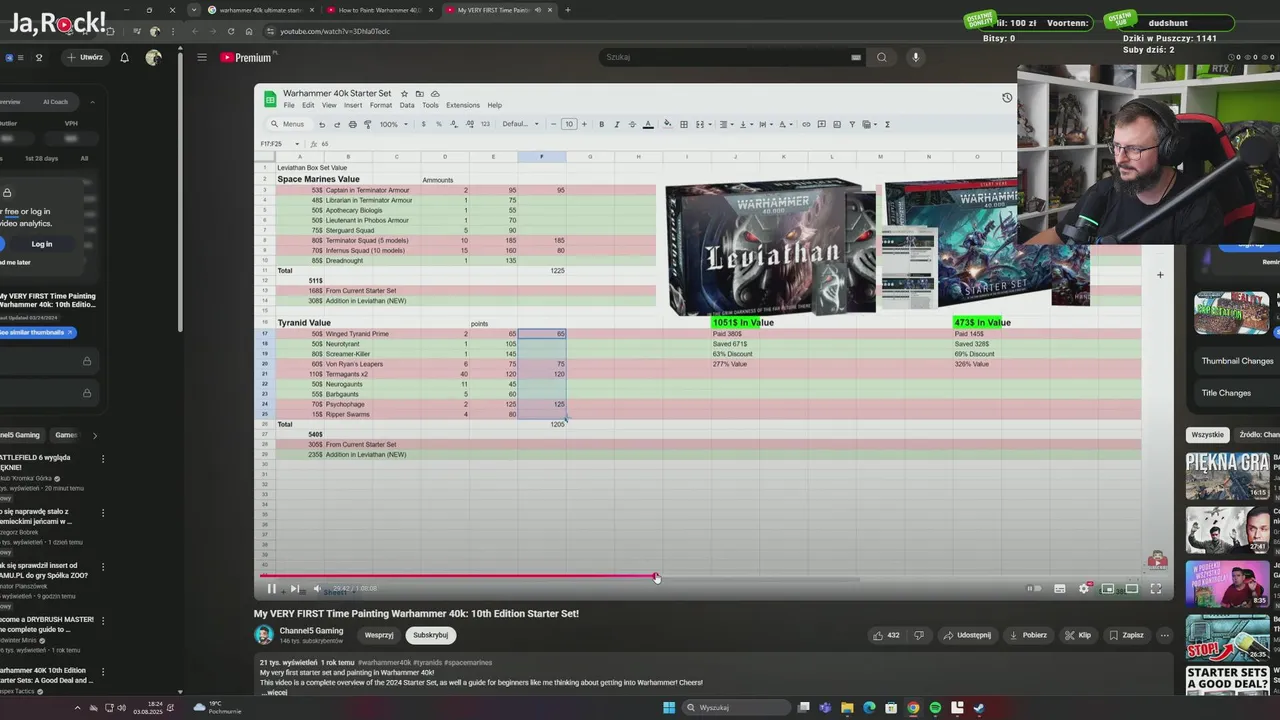Open the account avatar menu
The height and width of the screenshot is (720, 1280).
[153, 57]
